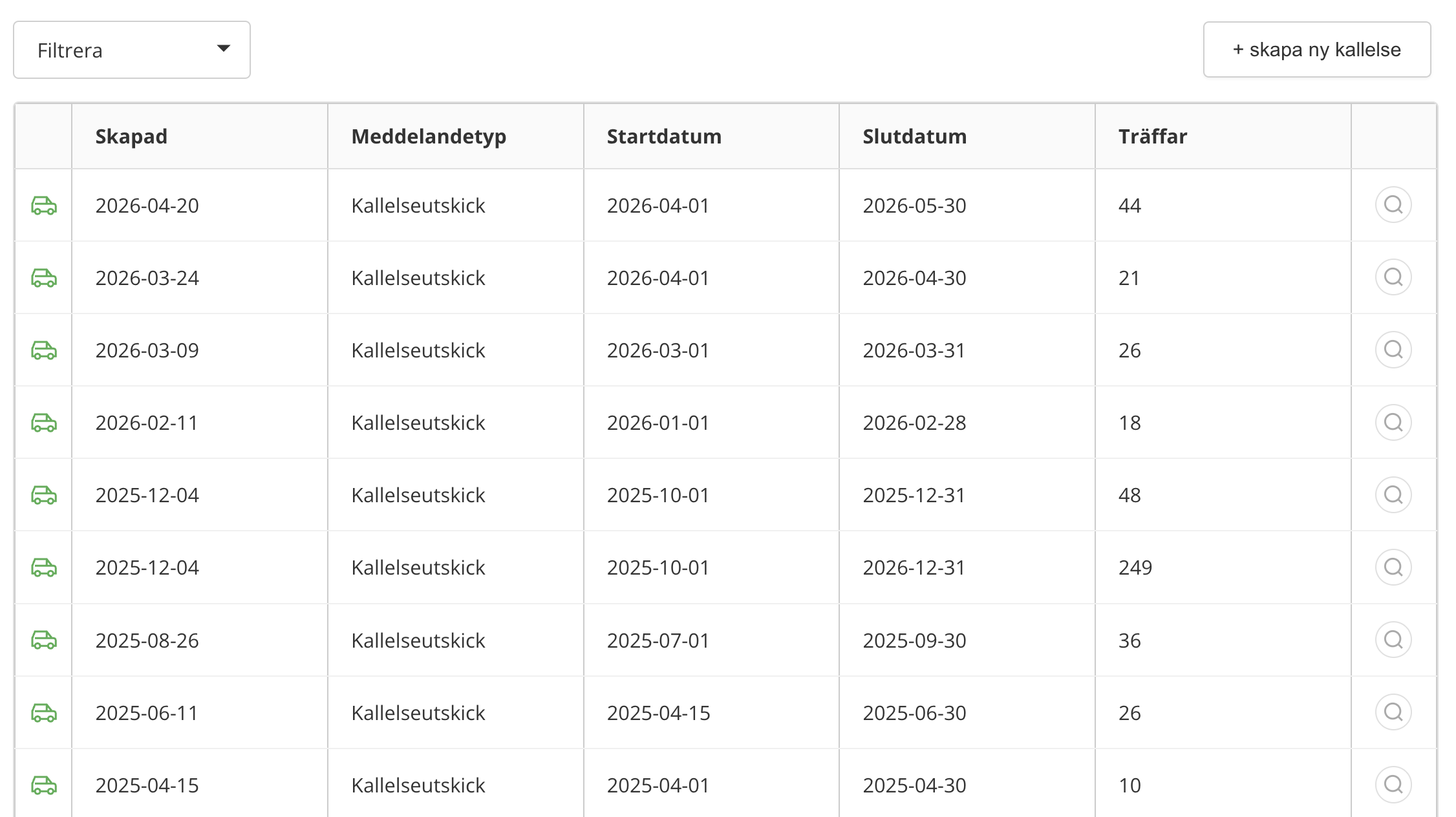
Task: Click the Skapad column header
Action: [x=131, y=136]
